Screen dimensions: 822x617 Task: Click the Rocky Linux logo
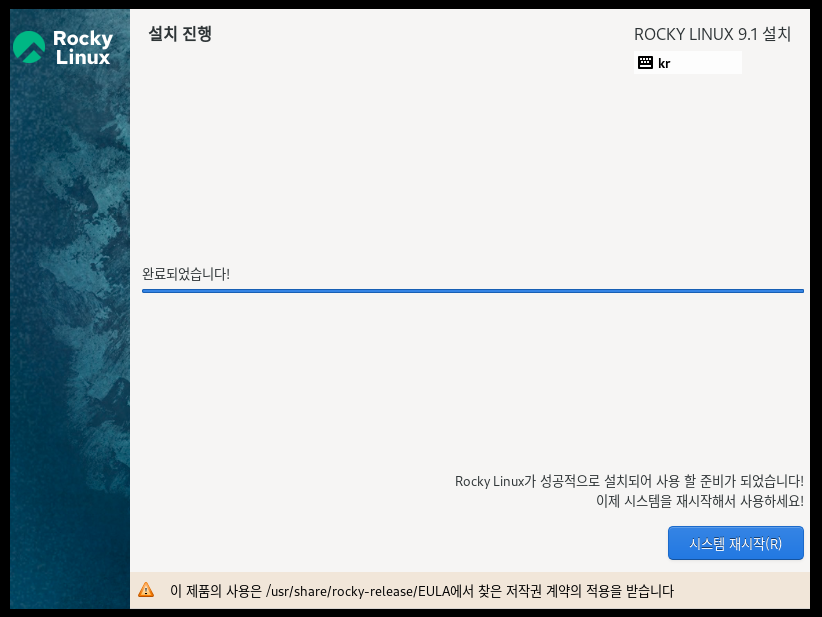[x=63, y=47]
